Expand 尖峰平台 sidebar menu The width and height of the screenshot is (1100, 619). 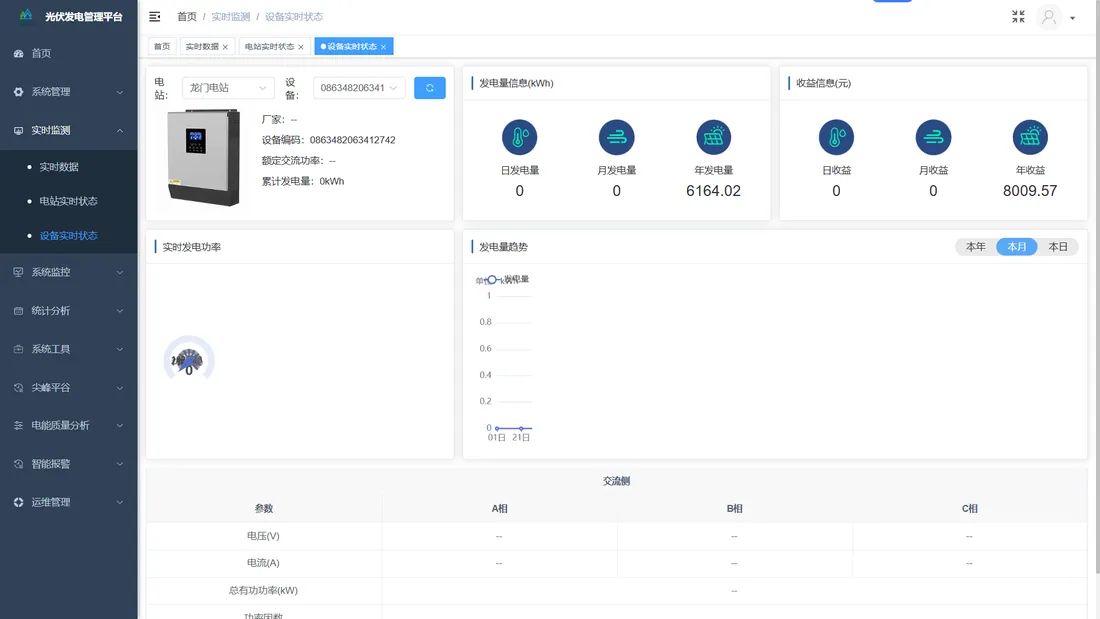point(69,387)
